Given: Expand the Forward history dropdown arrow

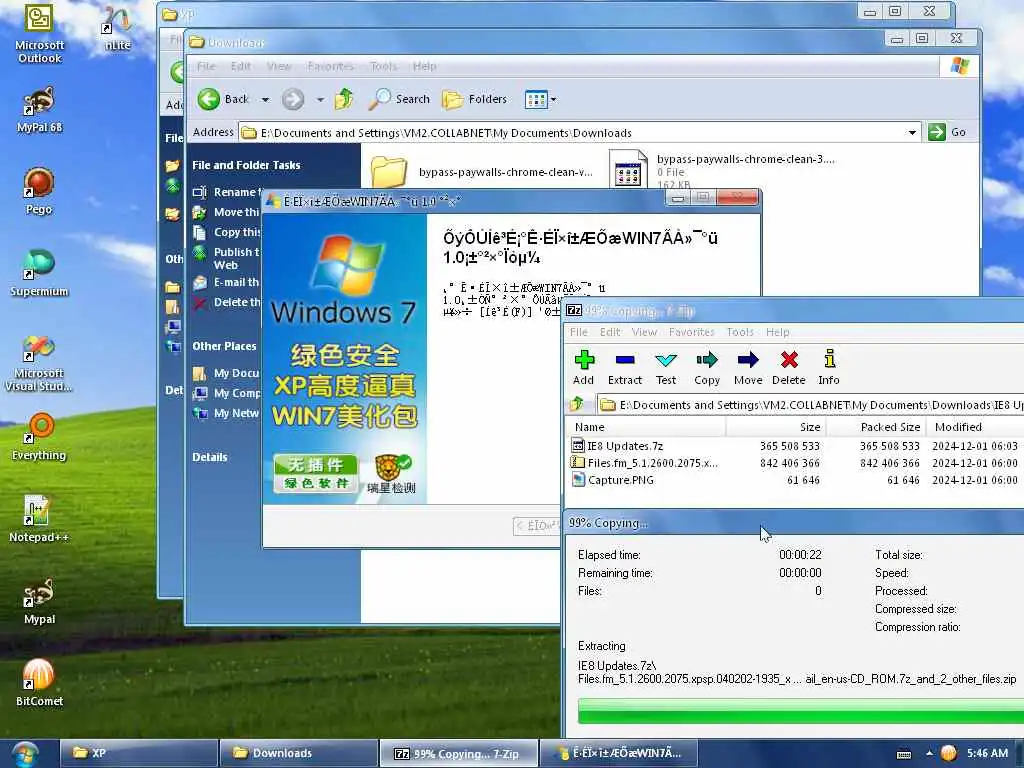Looking at the screenshot, I should [x=320, y=100].
